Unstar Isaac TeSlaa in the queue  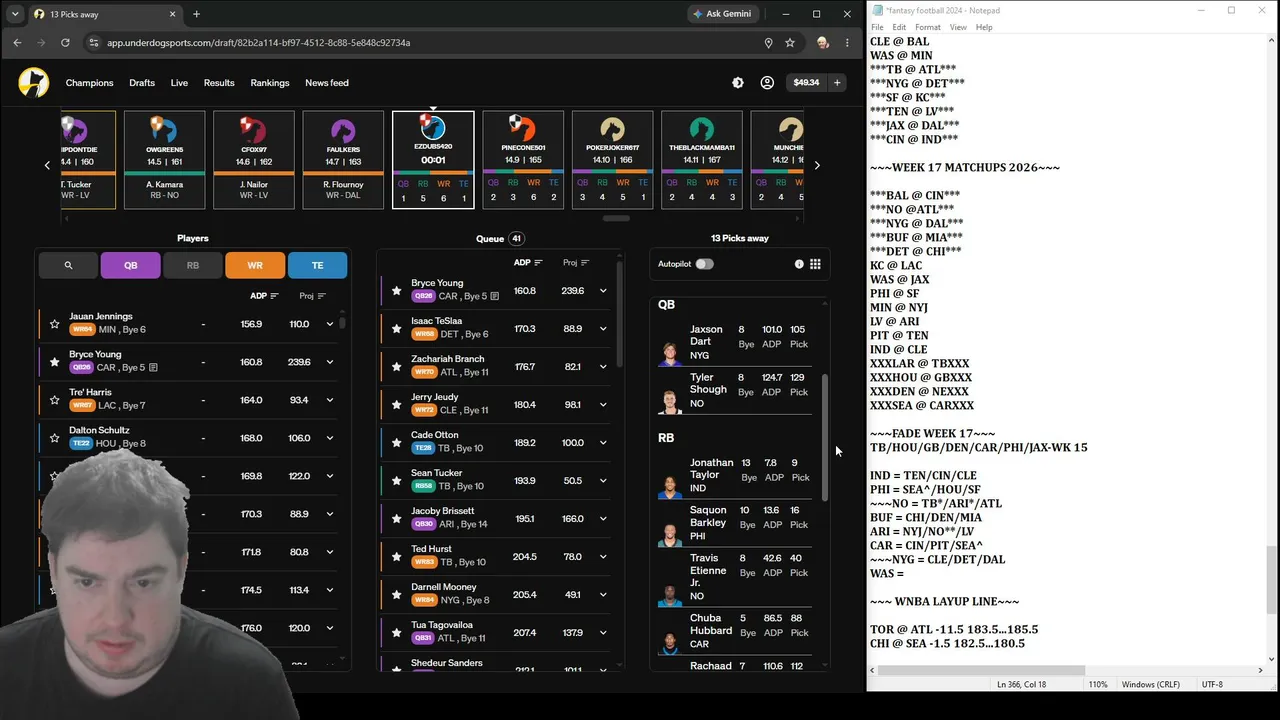click(x=397, y=329)
